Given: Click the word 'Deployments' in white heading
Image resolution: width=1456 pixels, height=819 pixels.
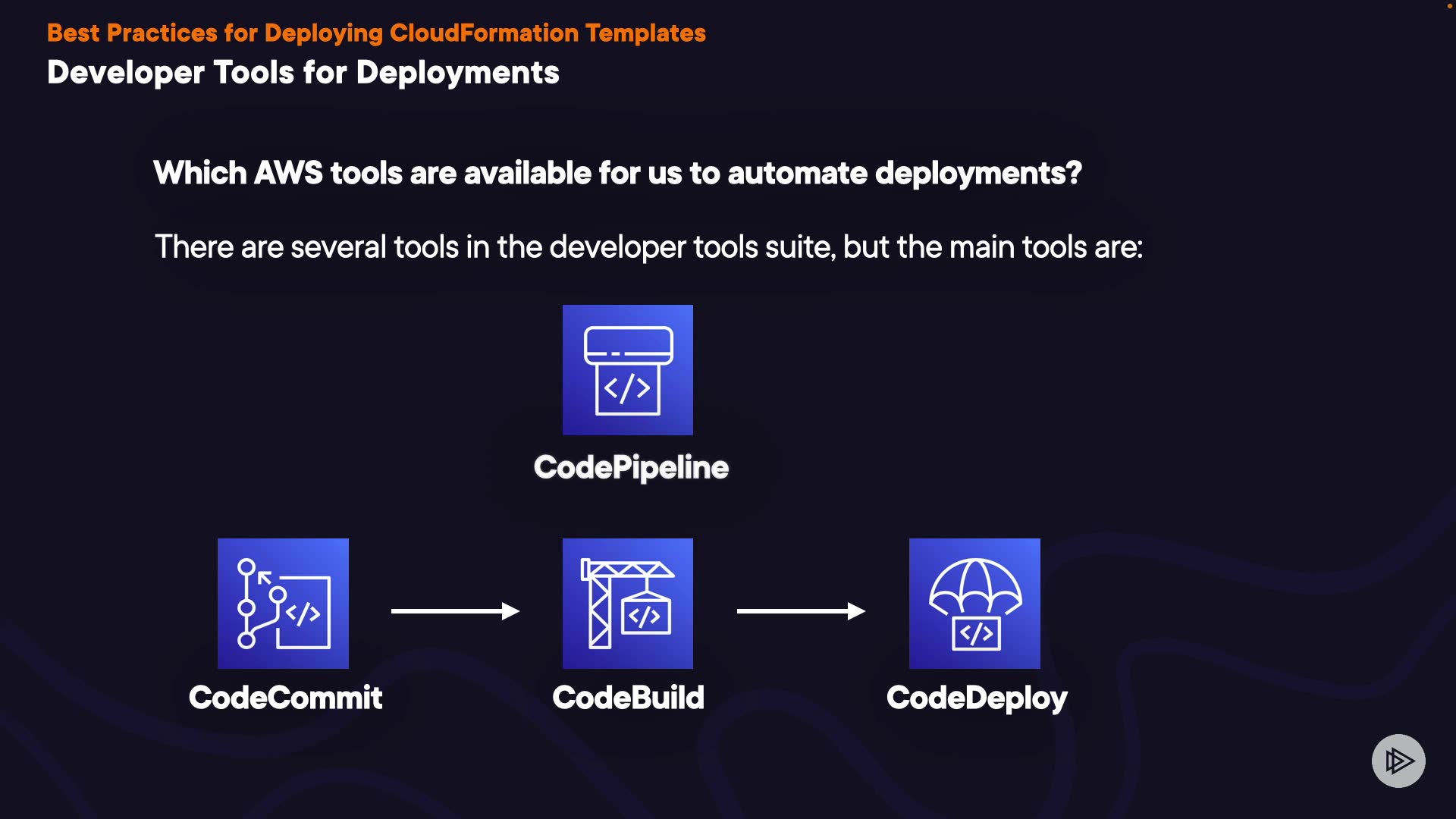Looking at the screenshot, I should pos(457,73).
